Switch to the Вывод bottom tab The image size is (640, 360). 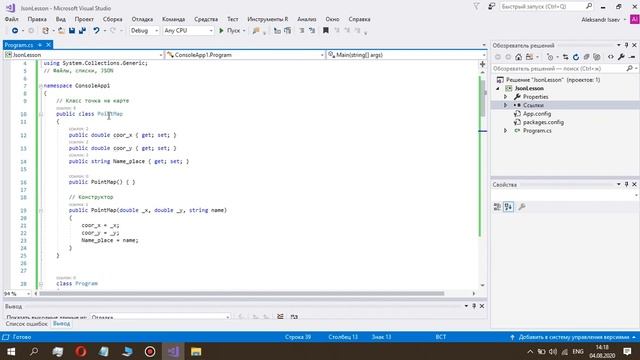click(62, 324)
